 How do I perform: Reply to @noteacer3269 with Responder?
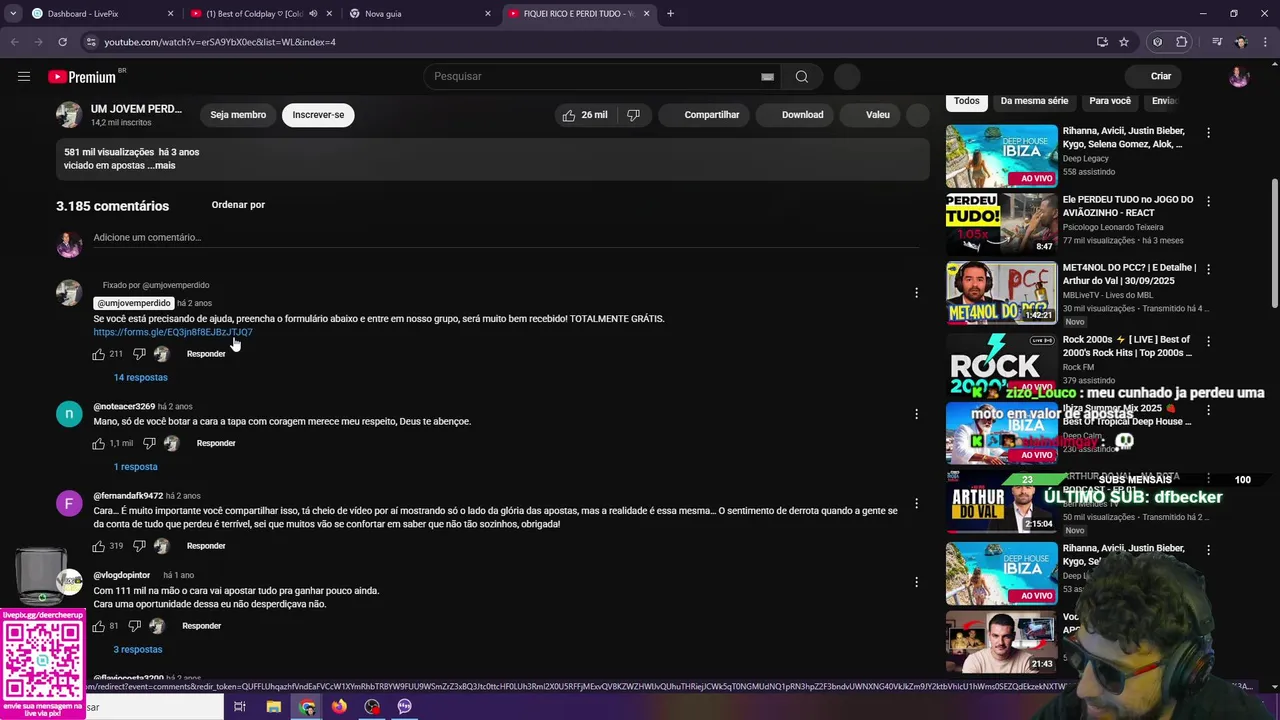pos(216,443)
